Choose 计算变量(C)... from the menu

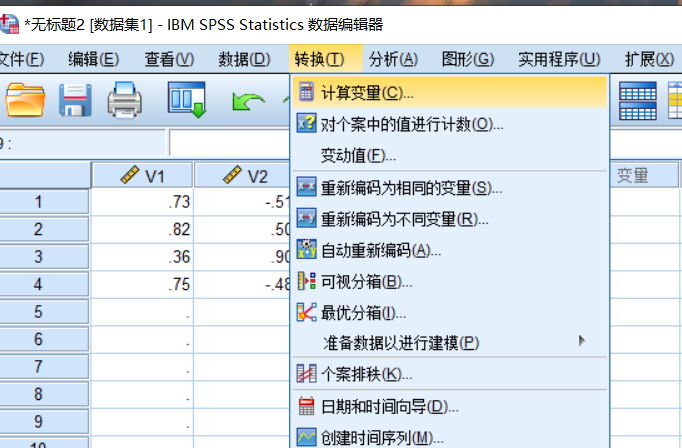point(450,92)
